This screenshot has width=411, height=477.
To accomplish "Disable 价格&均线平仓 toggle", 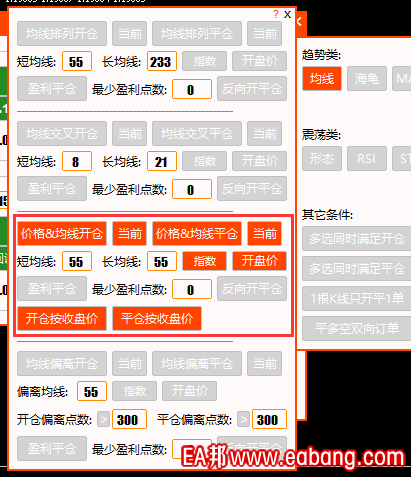I will point(197,234).
